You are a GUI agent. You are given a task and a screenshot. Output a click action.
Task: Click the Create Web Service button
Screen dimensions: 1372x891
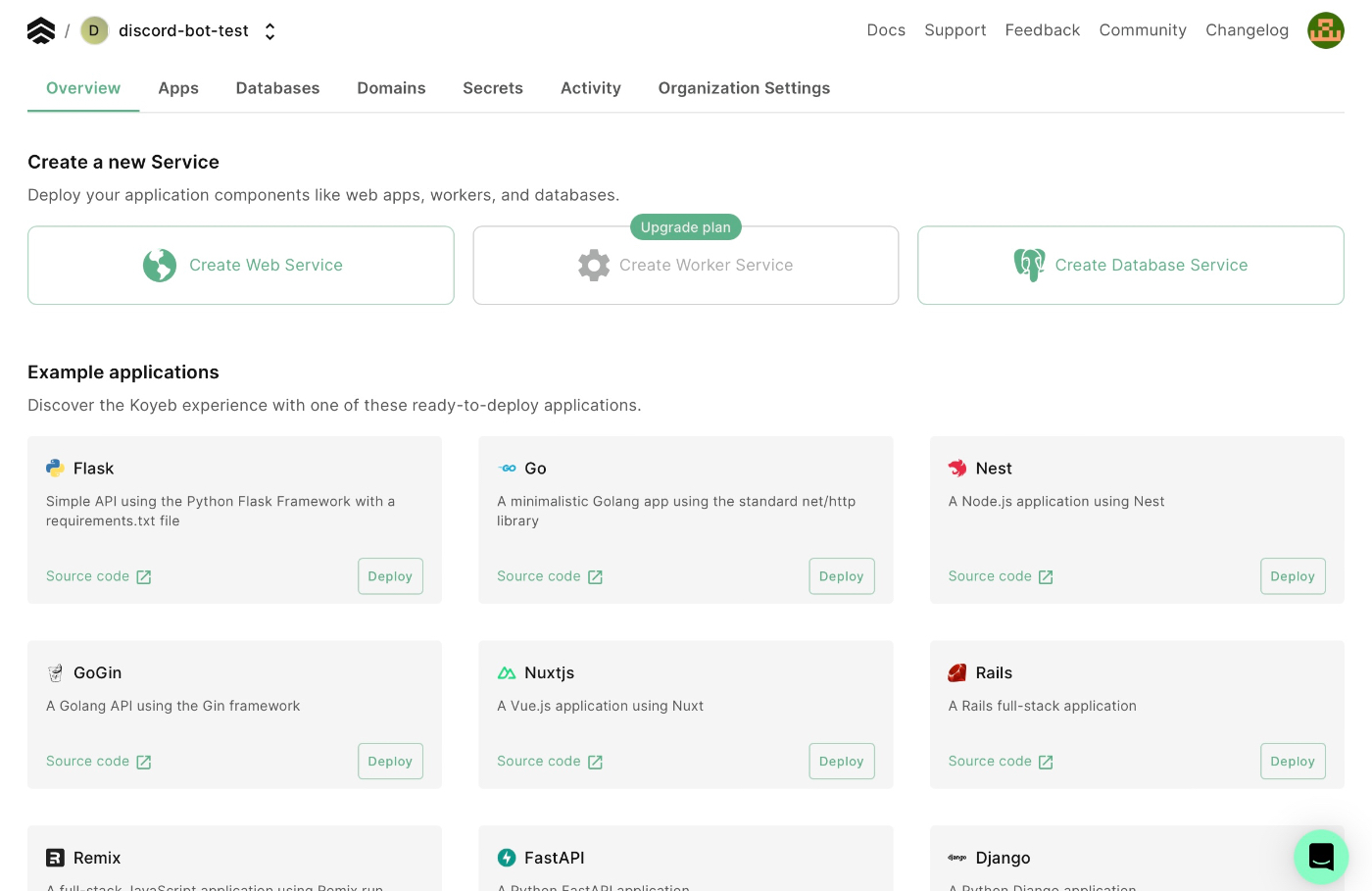pos(241,266)
